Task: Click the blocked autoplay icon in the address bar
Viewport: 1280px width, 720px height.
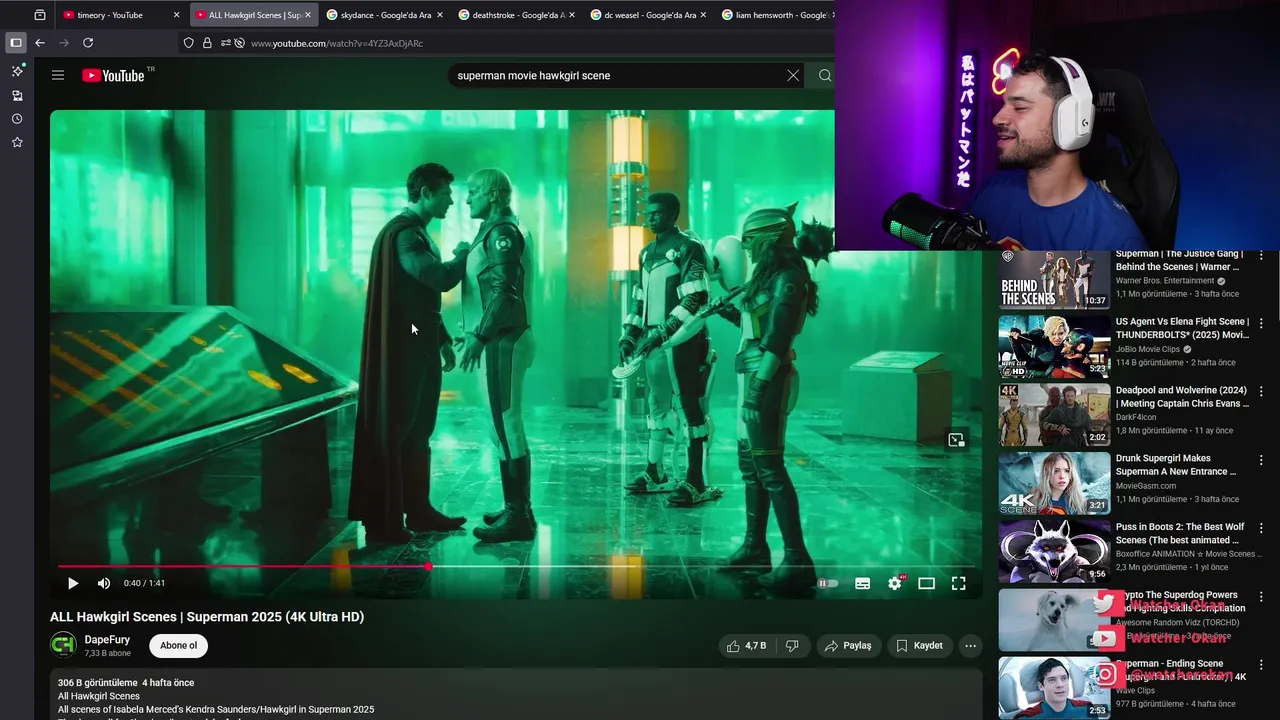Action: pyautogui.click(x=239, y=43)
